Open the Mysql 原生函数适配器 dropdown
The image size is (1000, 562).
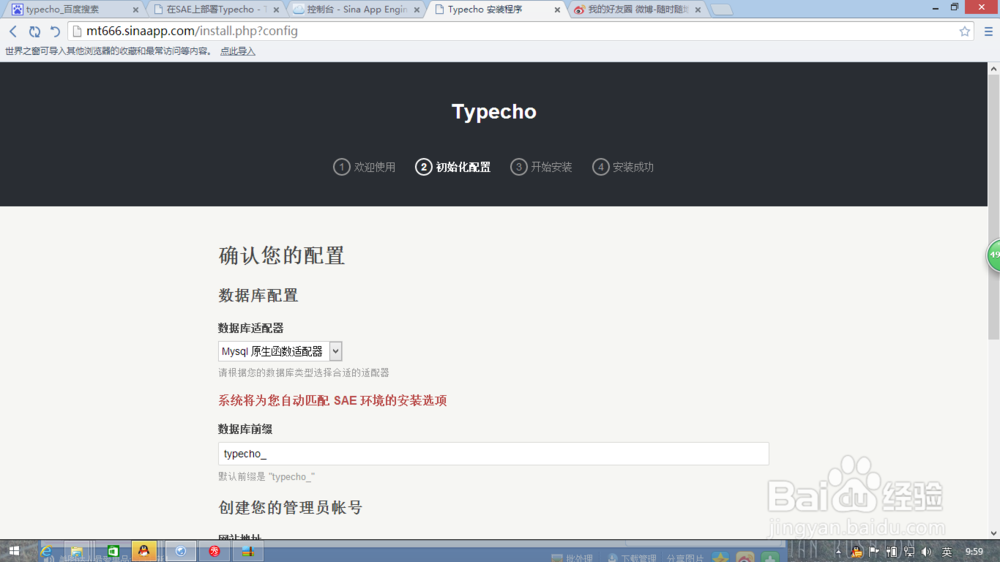click(280, 351)
